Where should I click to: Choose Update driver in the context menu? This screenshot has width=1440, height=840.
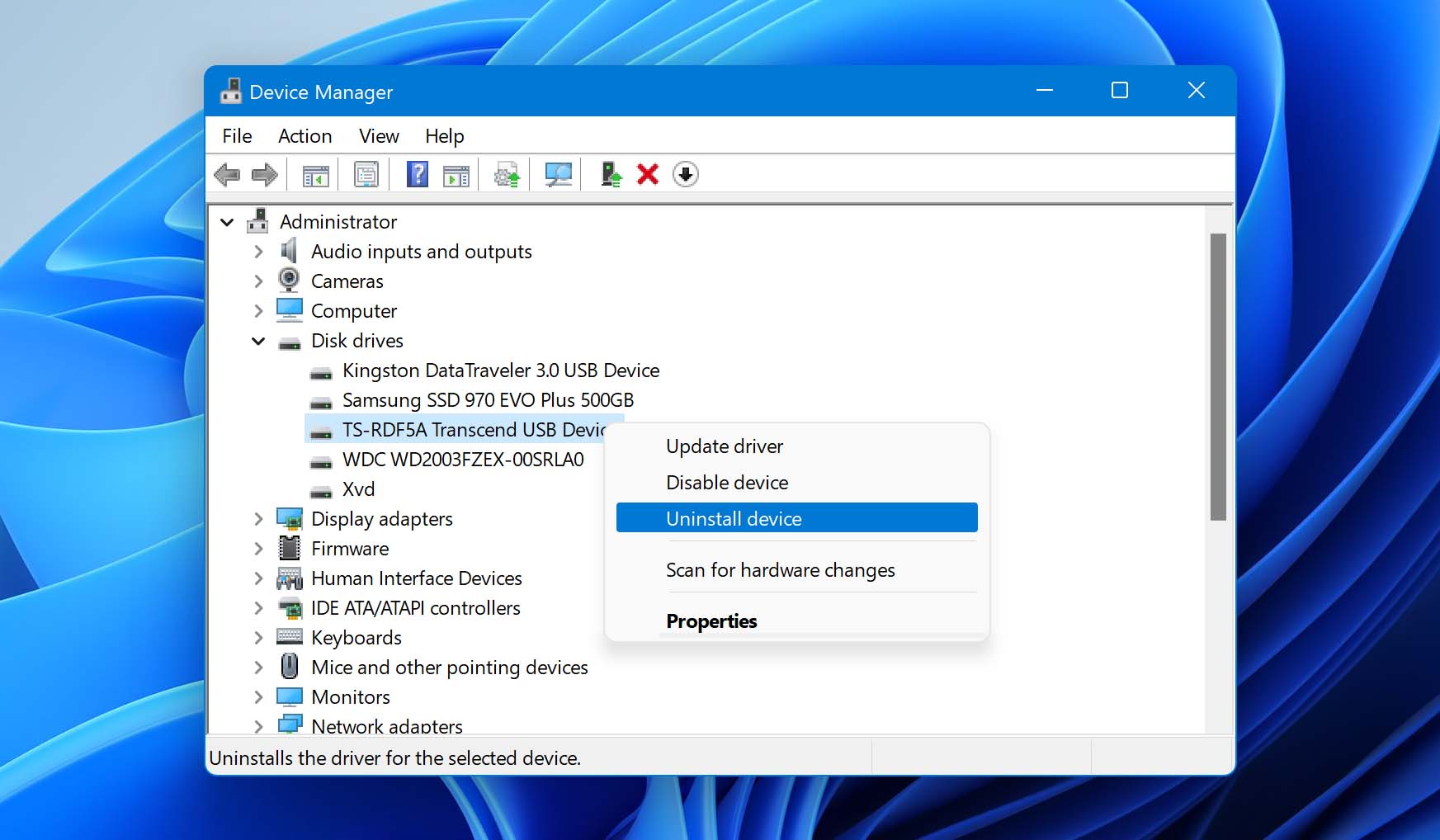pos(724,446)
